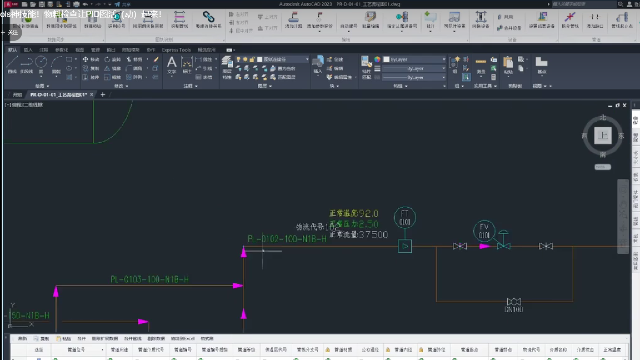Screen dimensions: 640x360
Task: Open the Annotate ribbon tab
Action: [x=43, y=50]
